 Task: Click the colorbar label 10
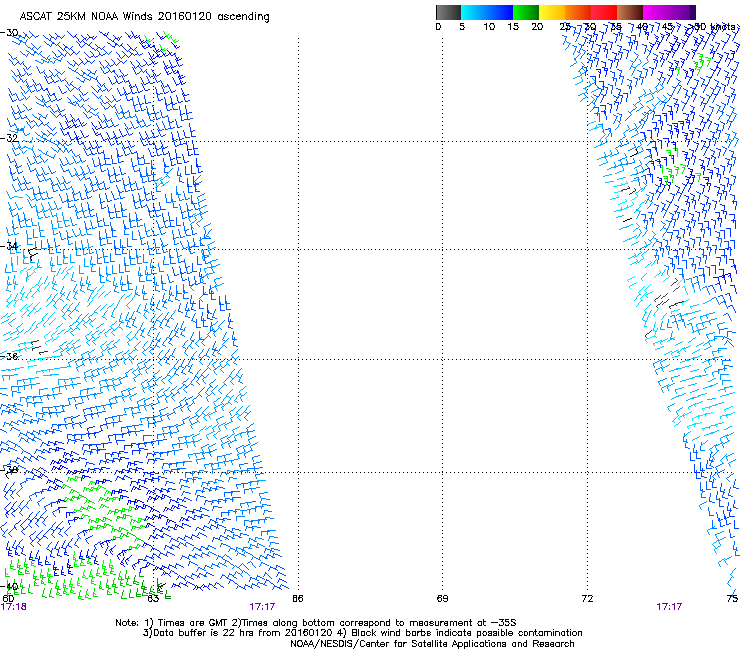click(x=489, y=27)
